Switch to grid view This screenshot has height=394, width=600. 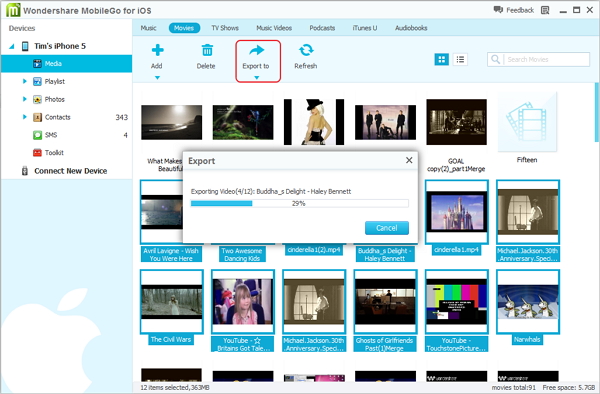[442, 59]
